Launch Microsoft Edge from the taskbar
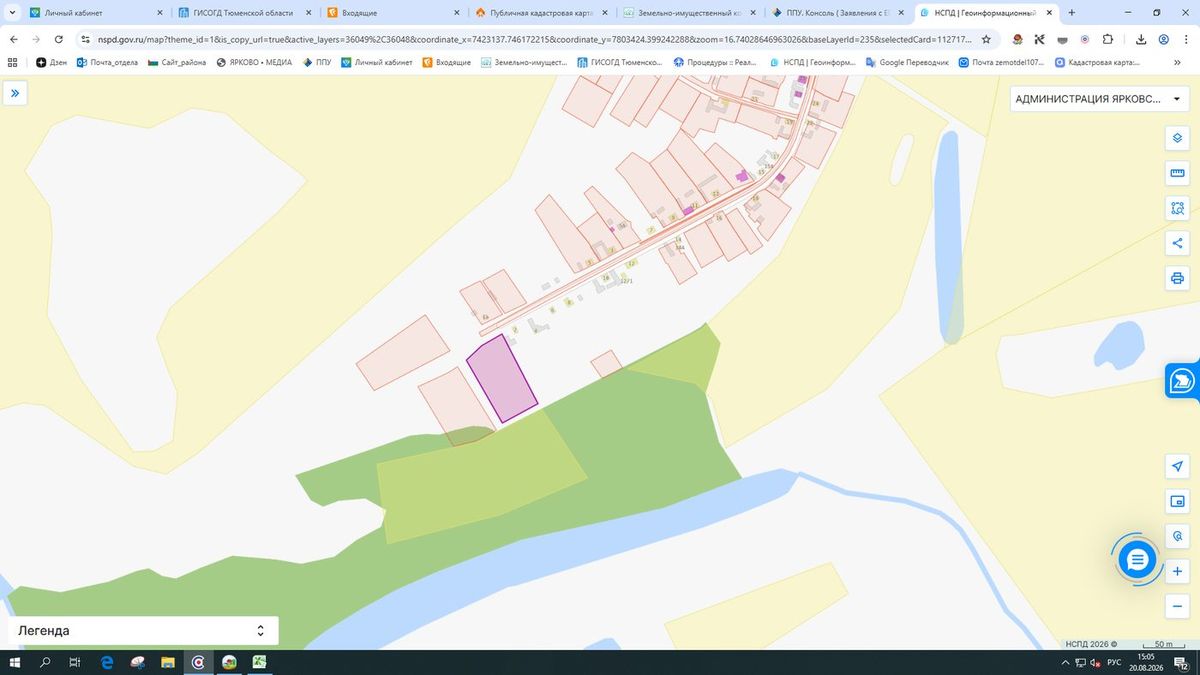Viewport: 1200px width, 675px height. click(x=107, y=662)
